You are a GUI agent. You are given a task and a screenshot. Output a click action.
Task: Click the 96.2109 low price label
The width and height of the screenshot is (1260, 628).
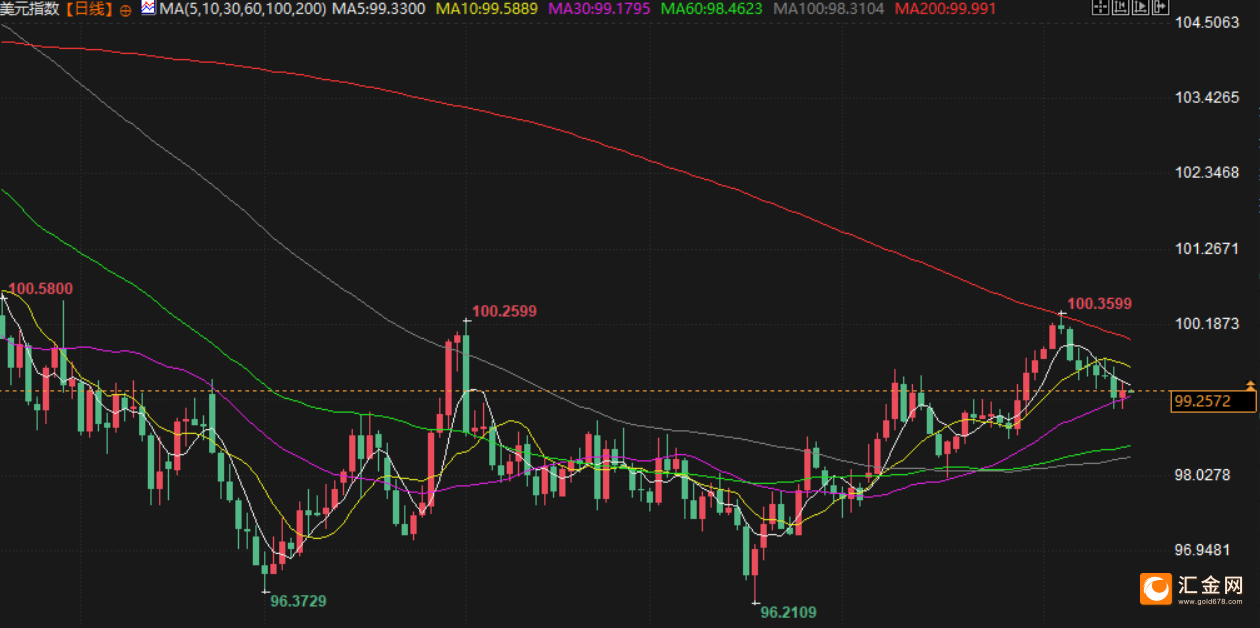coord(788,611)
